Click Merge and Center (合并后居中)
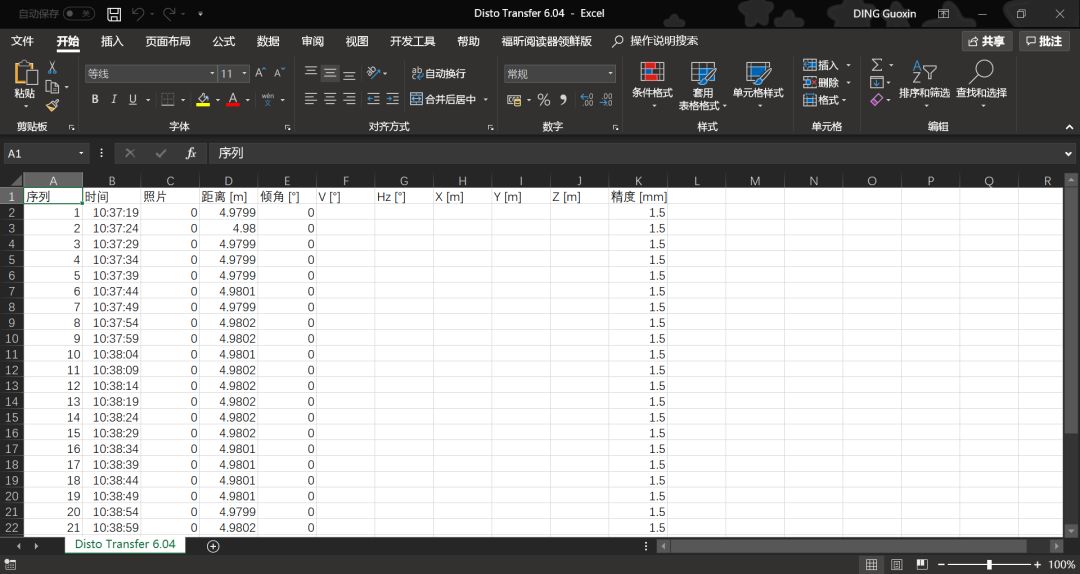This screenshot has width=1080, height=574. tap(444, 99)
